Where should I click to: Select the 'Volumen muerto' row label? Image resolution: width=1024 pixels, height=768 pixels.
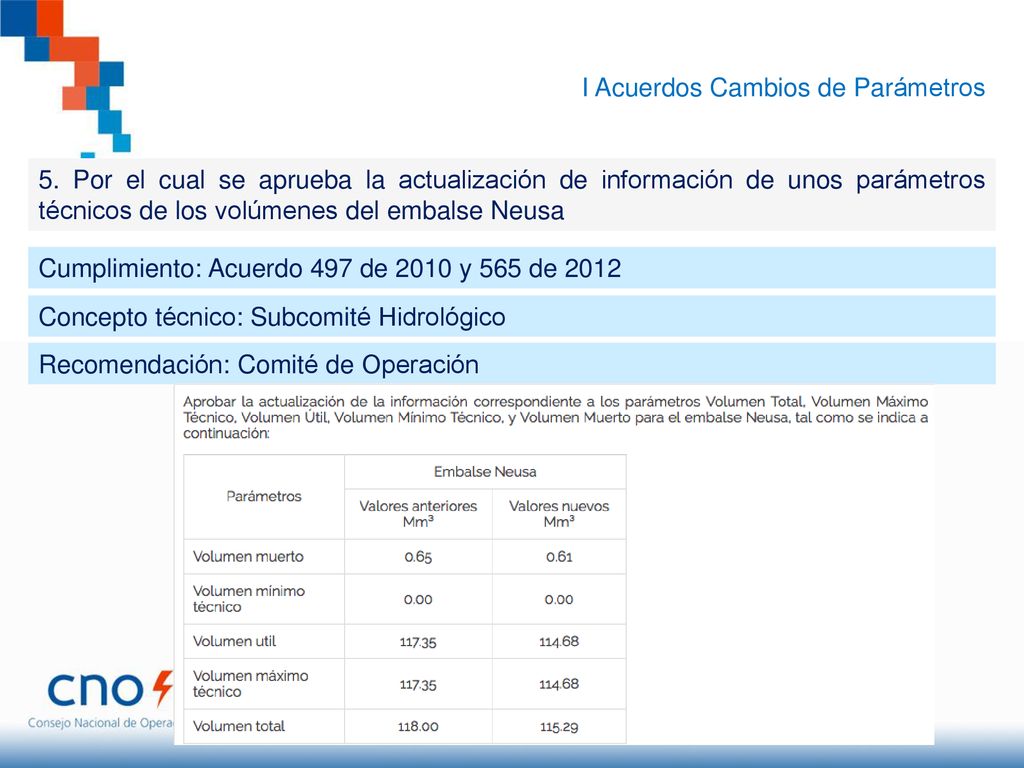click(x=248, y=556)
